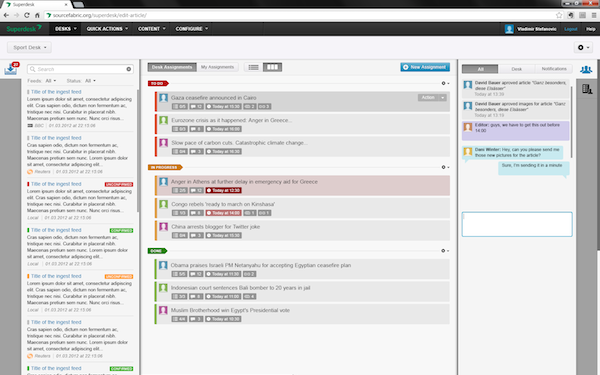Click author avatar of Gaza ceasefire assignment
This screenshot has height=375, width=600.
pyautogui.click(x=163, y=98)
